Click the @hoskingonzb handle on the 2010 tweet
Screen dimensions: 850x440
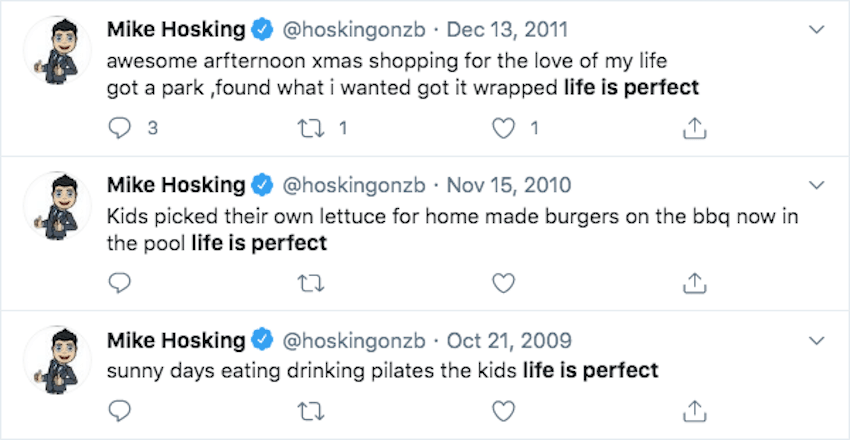354,185
